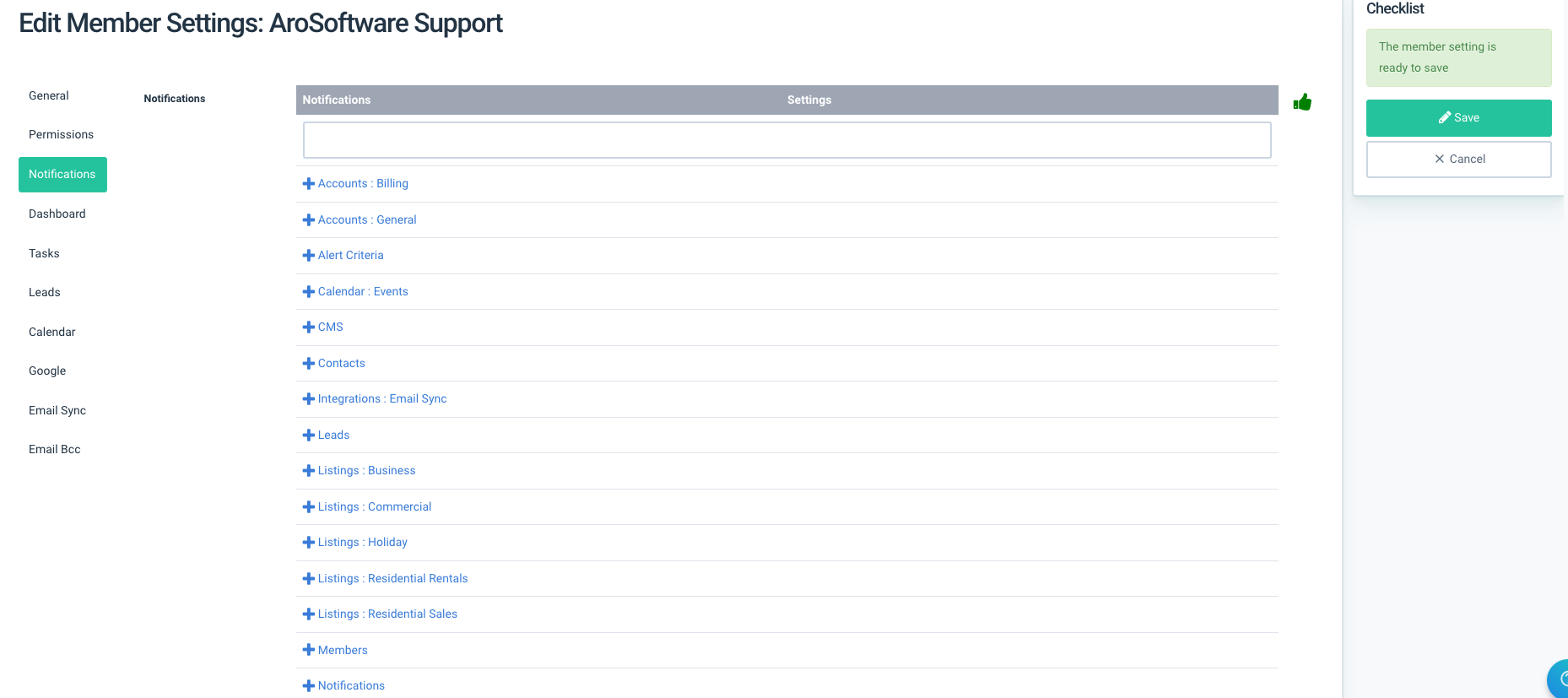
Task: Expand Listings : Commercial plus icon
Action: pos(309,507)
